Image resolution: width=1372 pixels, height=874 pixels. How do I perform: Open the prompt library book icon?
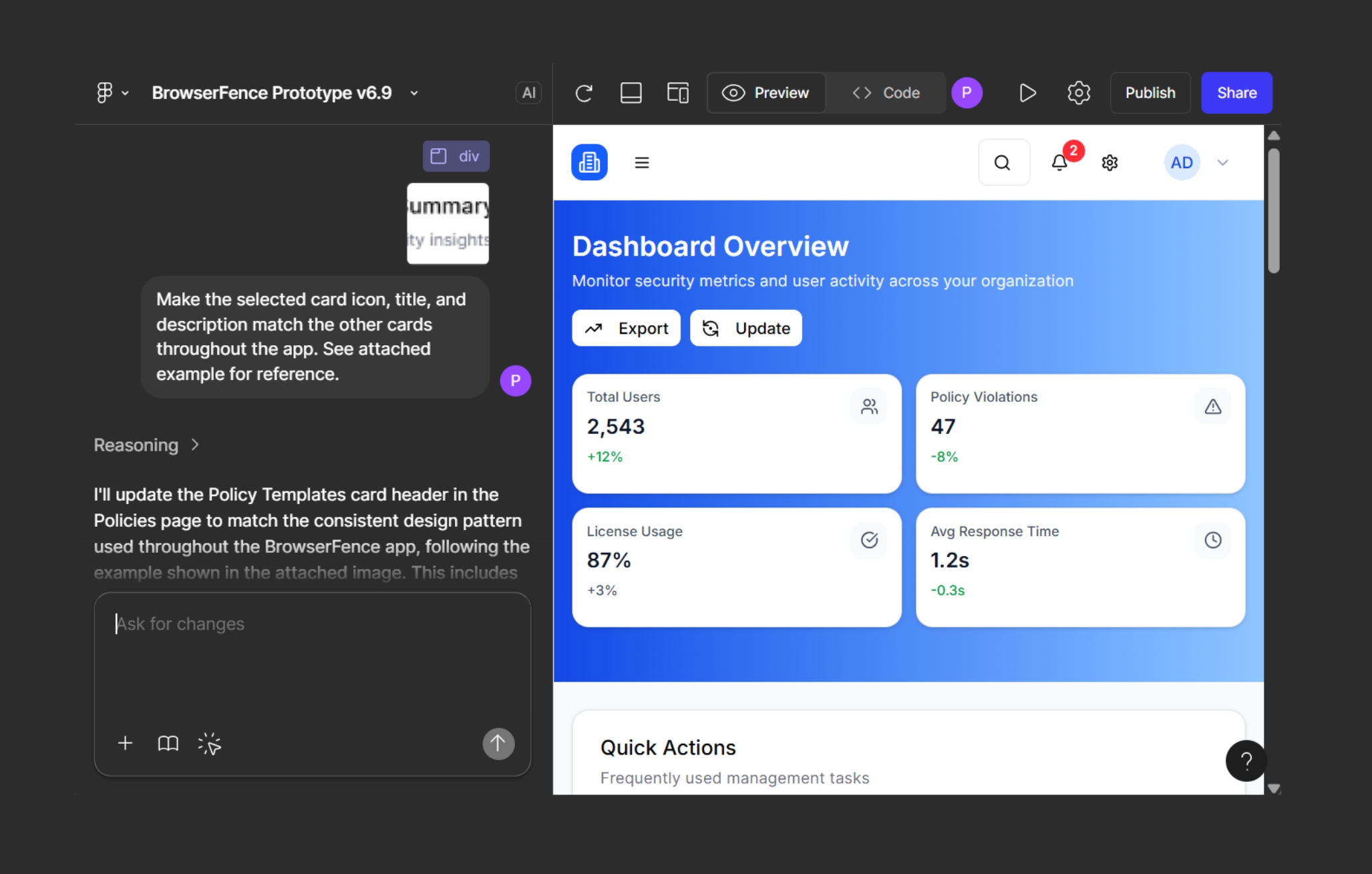pyautogui.click(x=168, y=743)
